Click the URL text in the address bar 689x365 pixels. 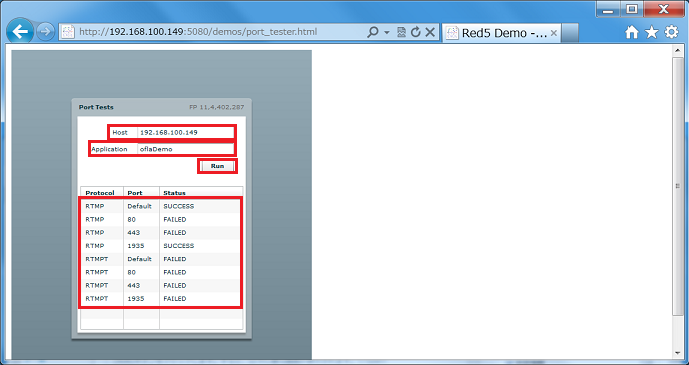pos(198,32)
